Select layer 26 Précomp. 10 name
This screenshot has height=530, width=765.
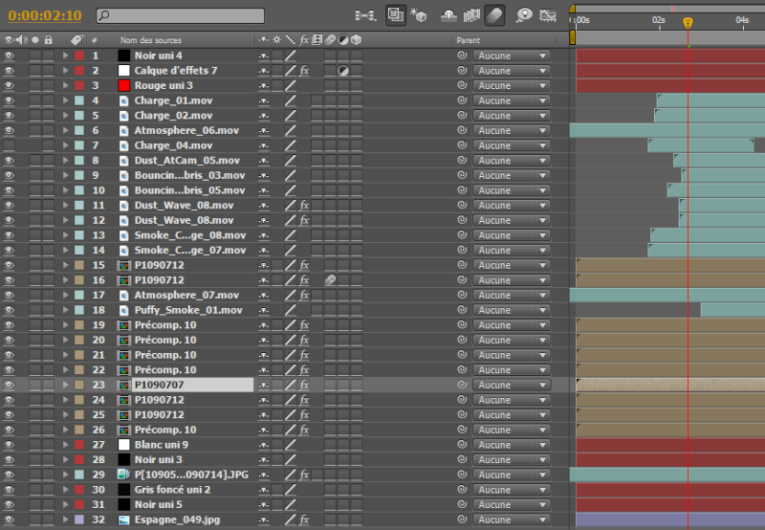(165, 430)
